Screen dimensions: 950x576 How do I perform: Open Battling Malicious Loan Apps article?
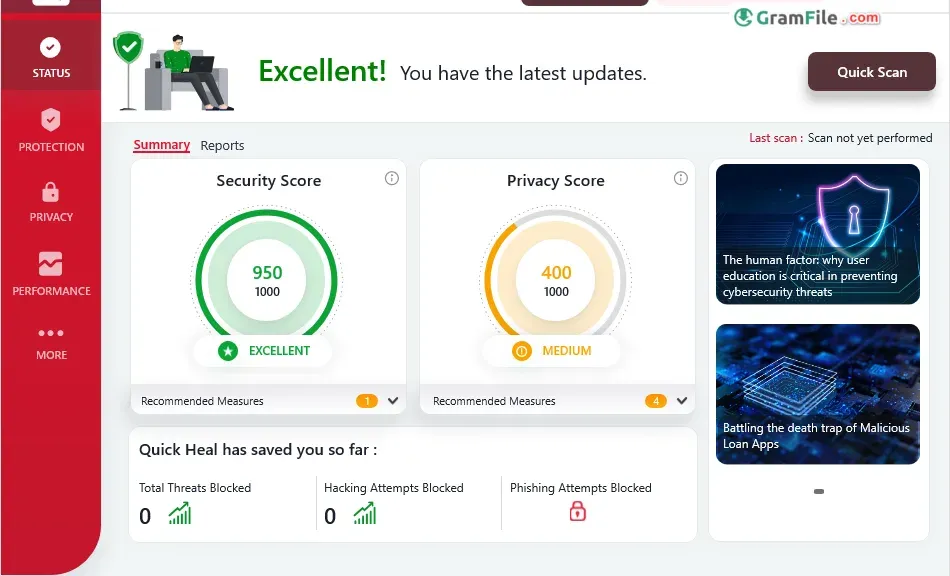[818, 394]
